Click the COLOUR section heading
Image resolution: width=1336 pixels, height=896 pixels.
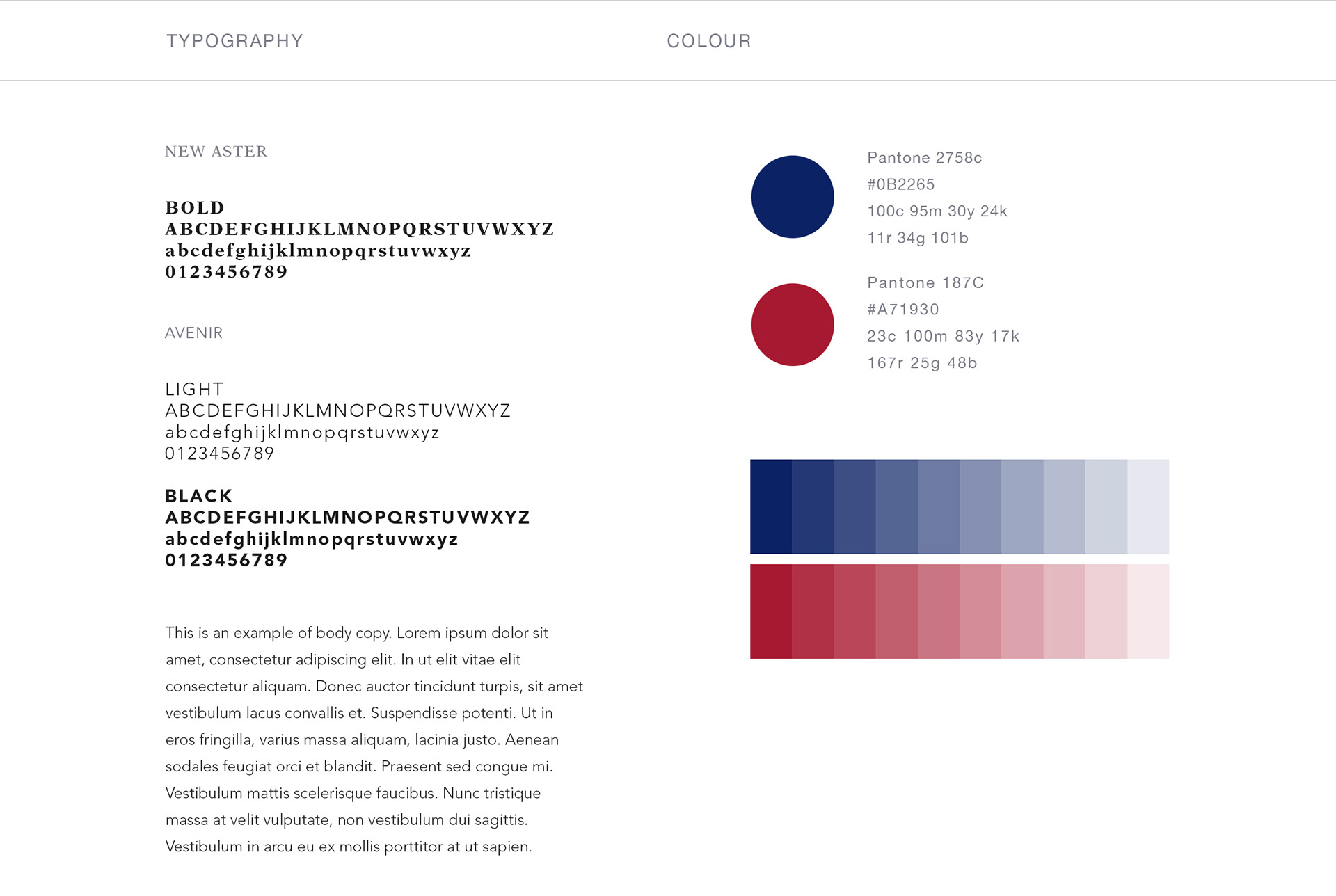[709, 41]
